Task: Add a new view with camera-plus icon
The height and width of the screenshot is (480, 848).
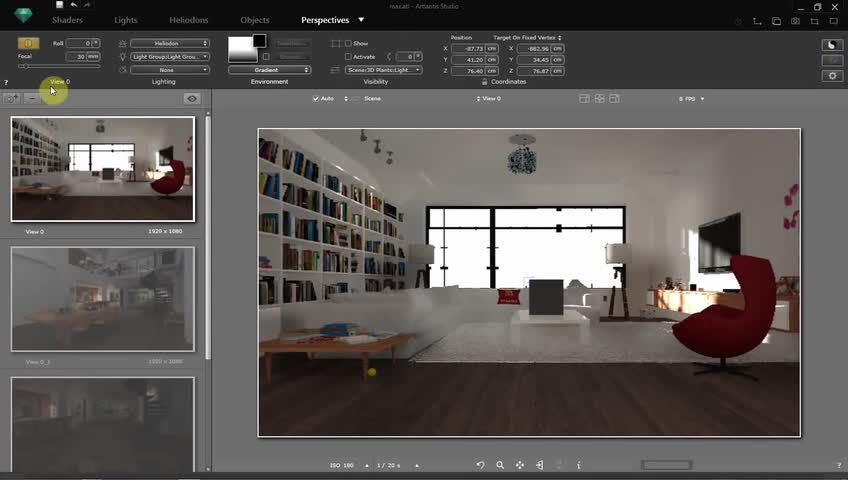Action: point(11,98)
